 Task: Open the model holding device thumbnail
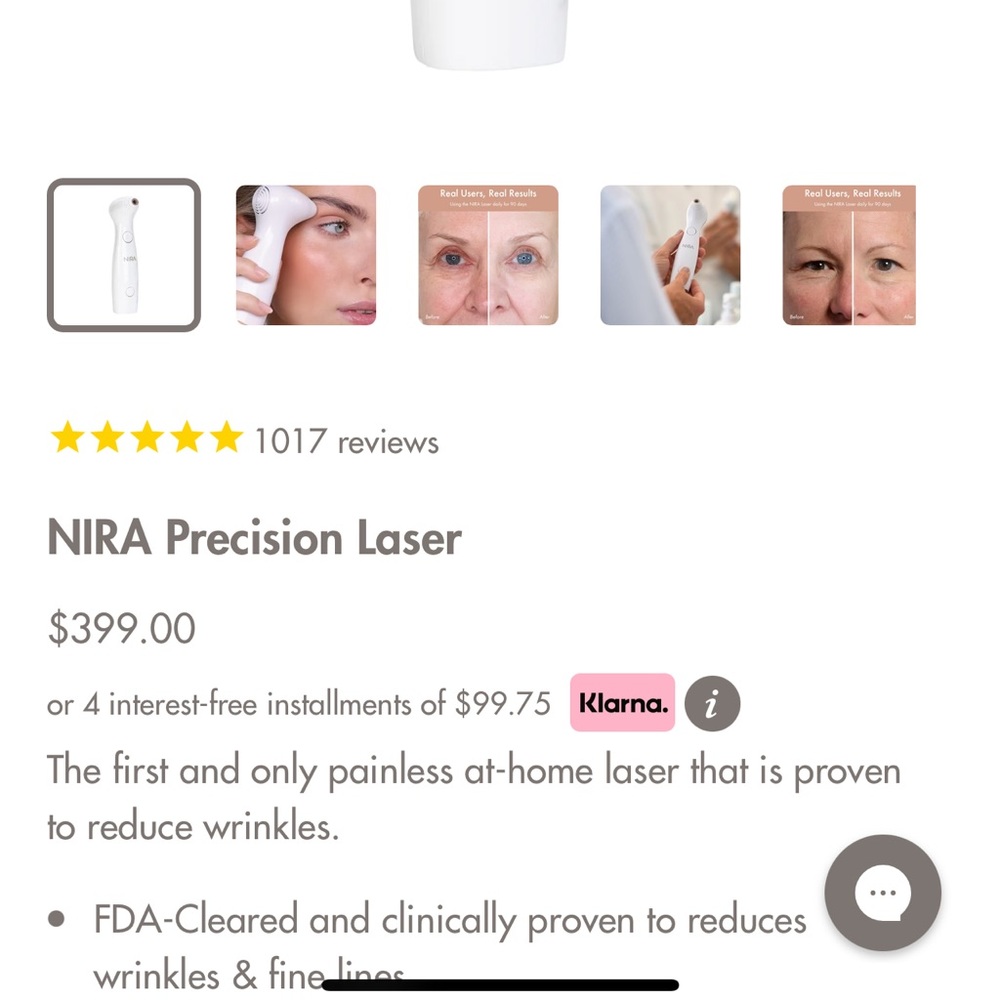coord(306,253)
